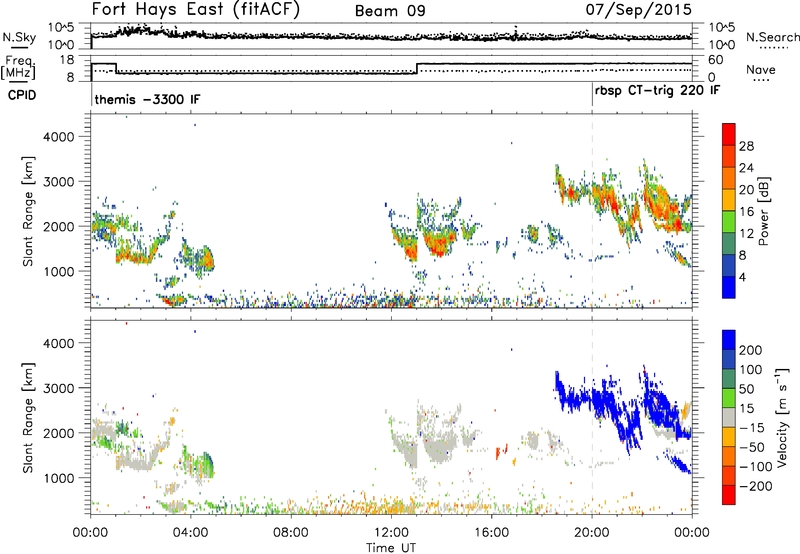Click the blue bottom of power color bar
The image size is (800, 554).
click(729, 287)
